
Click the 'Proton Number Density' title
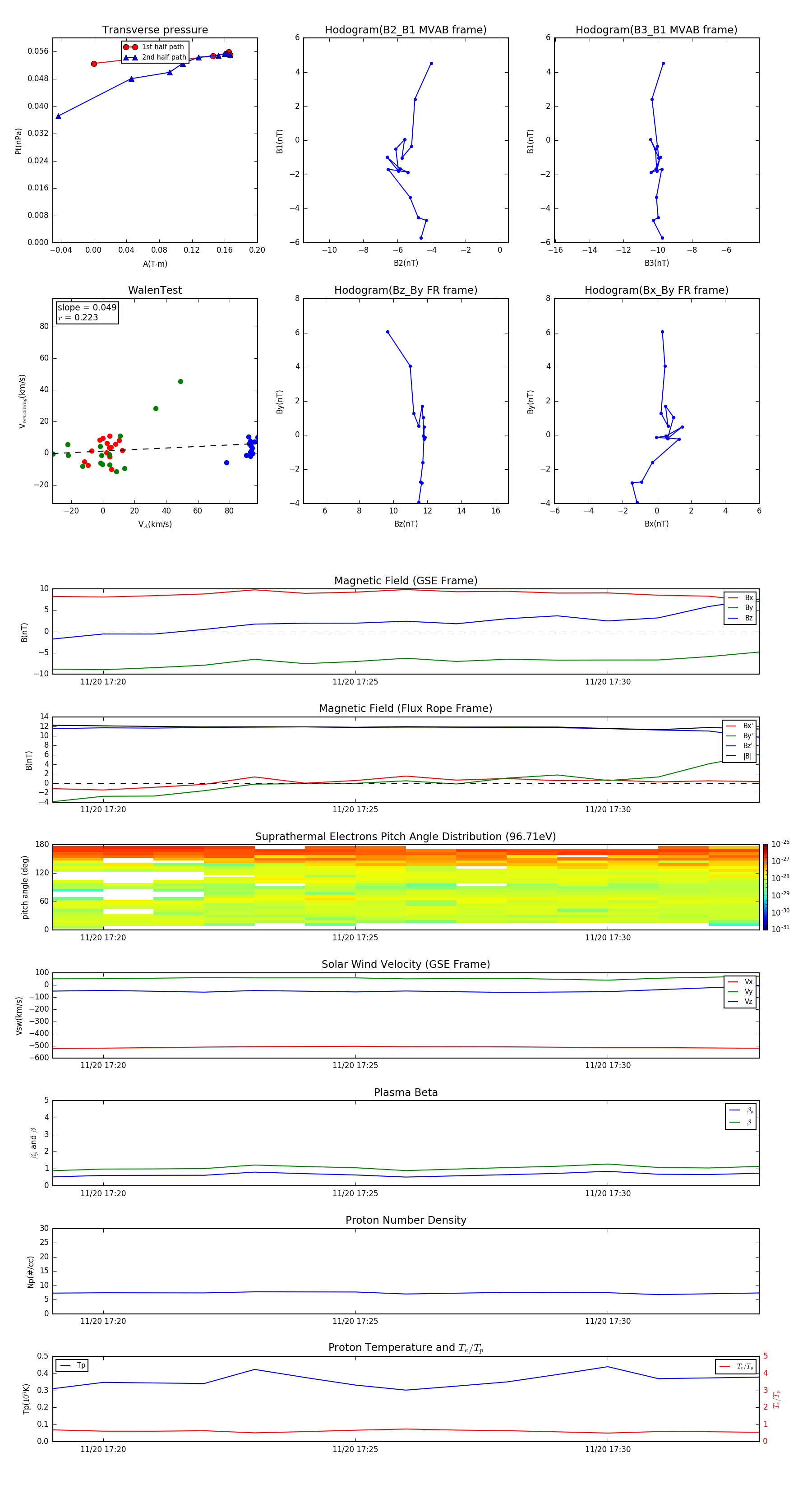point(406,1220)
